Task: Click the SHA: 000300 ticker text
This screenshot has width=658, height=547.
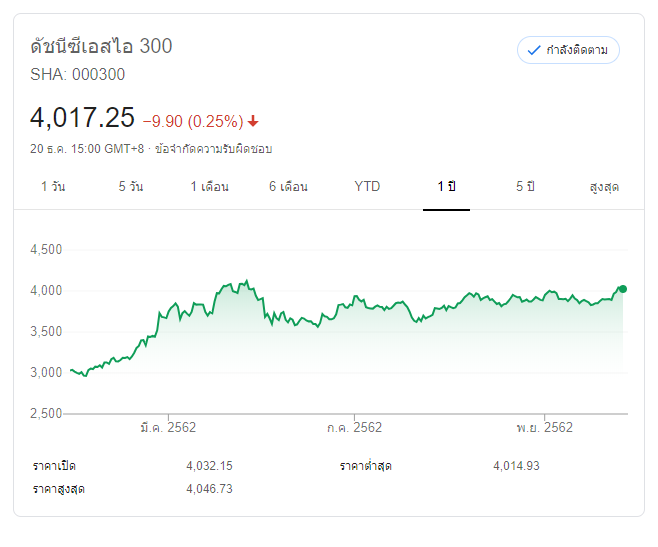Action: (78, 74)
